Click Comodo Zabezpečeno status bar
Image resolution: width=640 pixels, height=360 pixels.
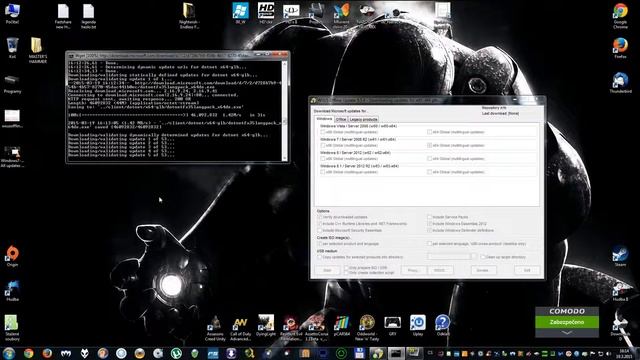[x=567, y=322]
